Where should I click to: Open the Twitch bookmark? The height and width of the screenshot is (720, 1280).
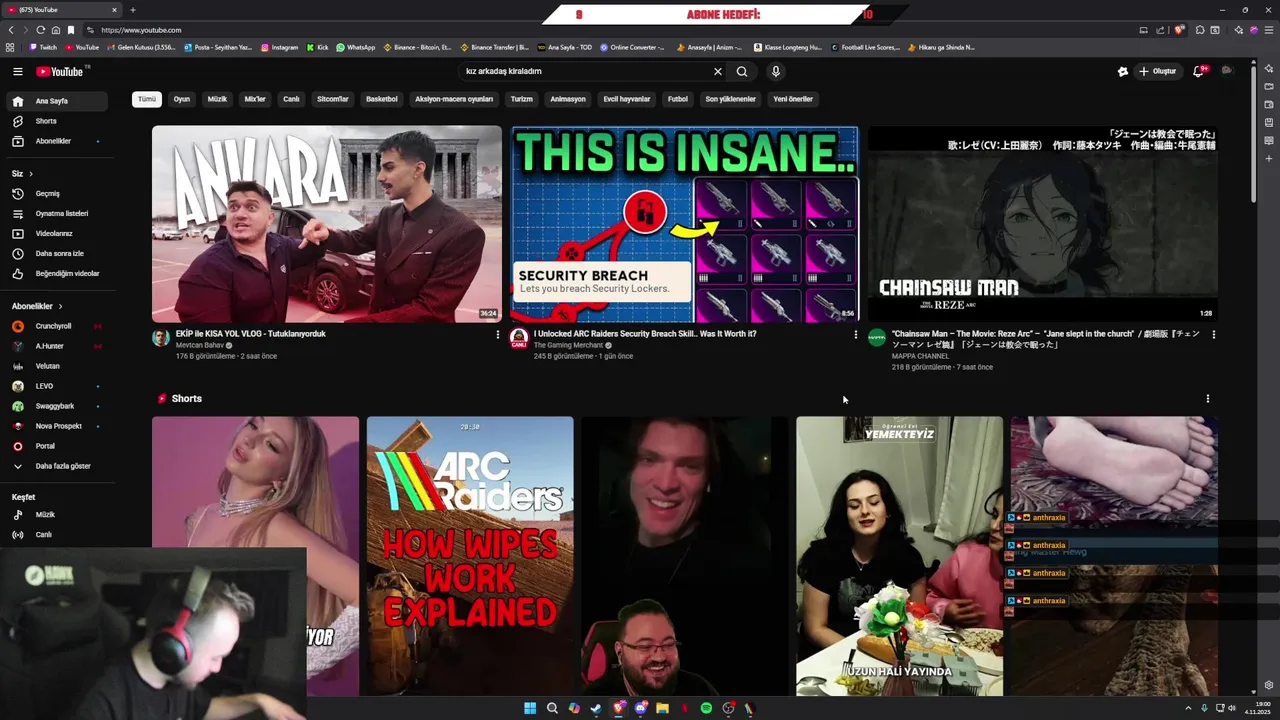[x=43, y=47]
